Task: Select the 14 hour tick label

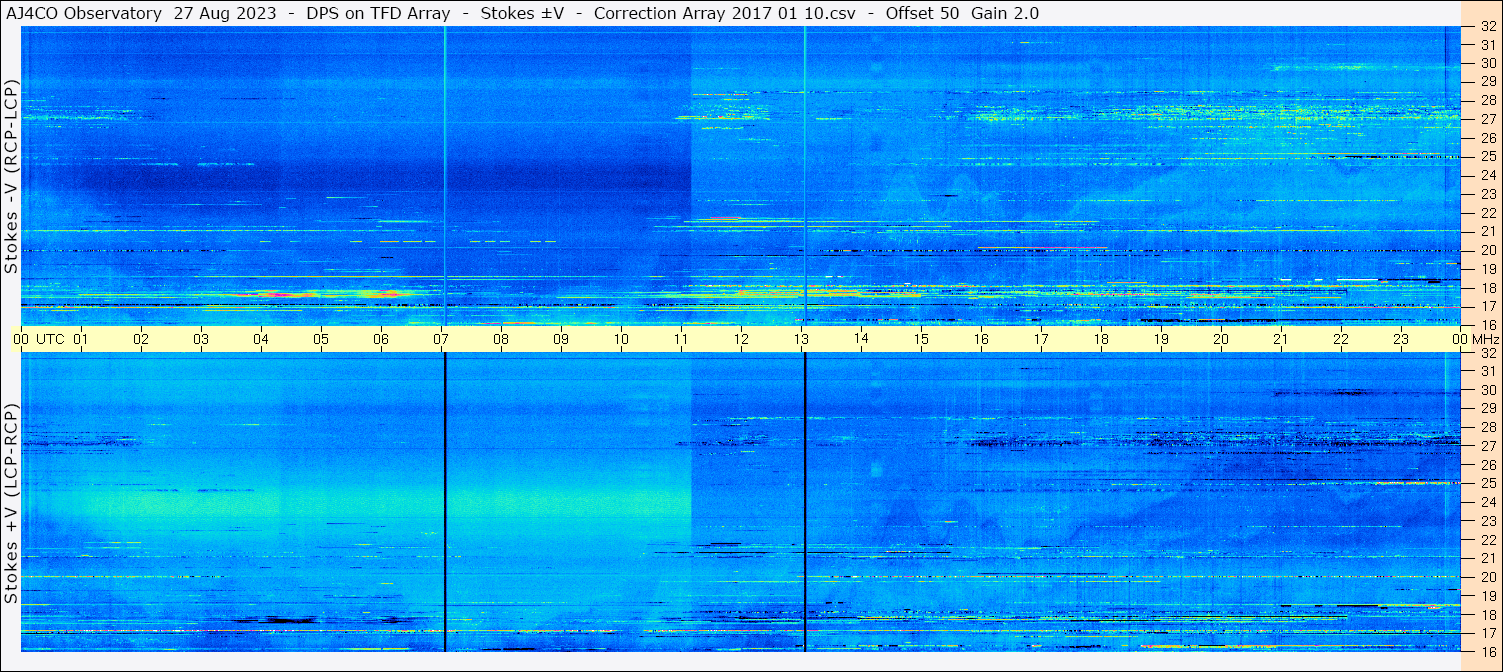Action: [861, 339]
